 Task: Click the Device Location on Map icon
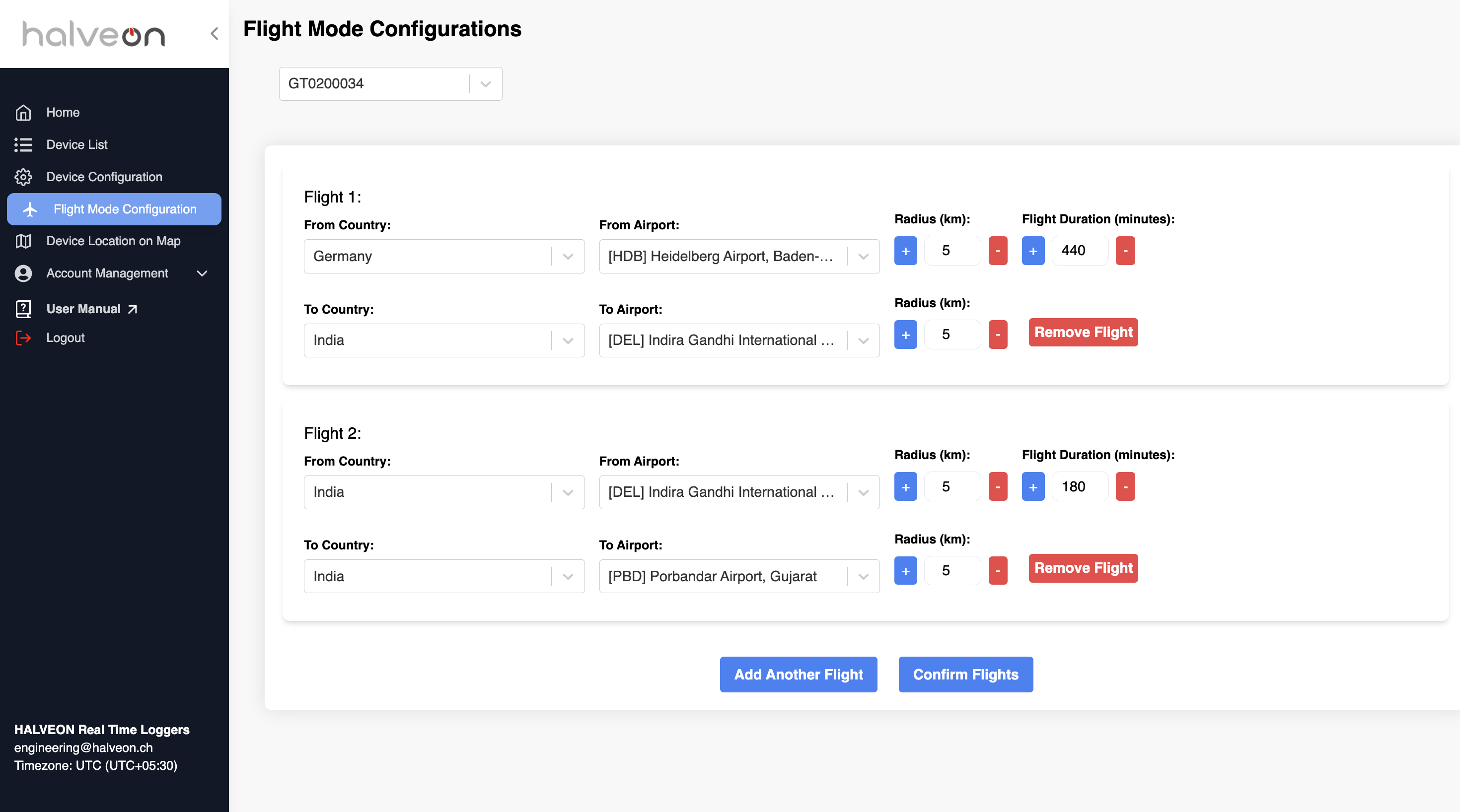point(23,241)
